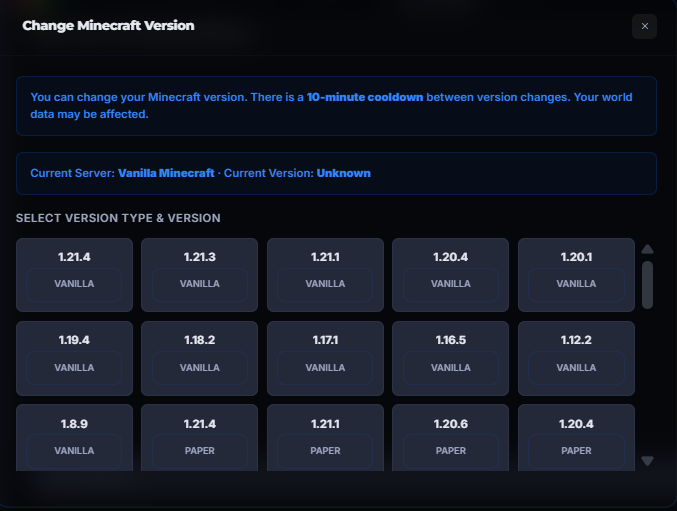Pick Vanilla version 1.17.1
Screen dimensions: 677x511
pyautogui.click(x=325, y=357)
